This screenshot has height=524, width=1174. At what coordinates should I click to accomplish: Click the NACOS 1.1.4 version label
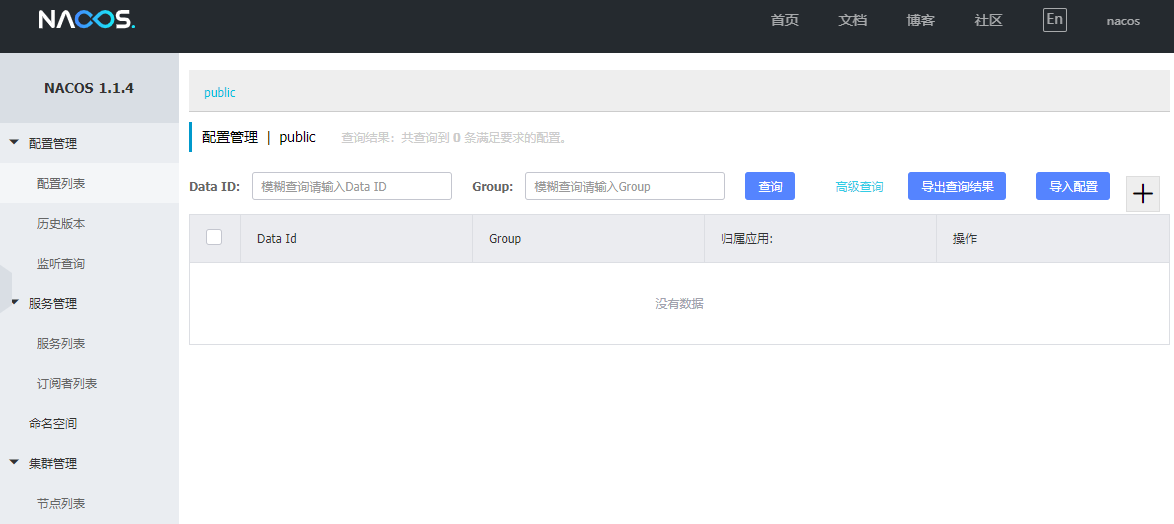(89, 88)
